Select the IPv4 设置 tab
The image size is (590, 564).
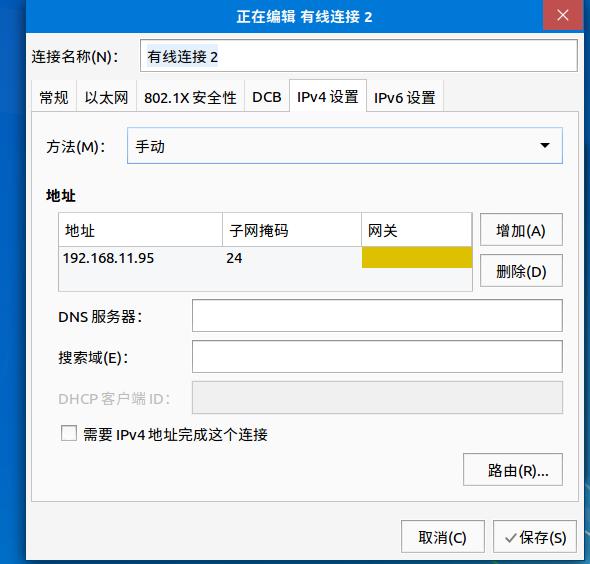click(x=328, y=96)
